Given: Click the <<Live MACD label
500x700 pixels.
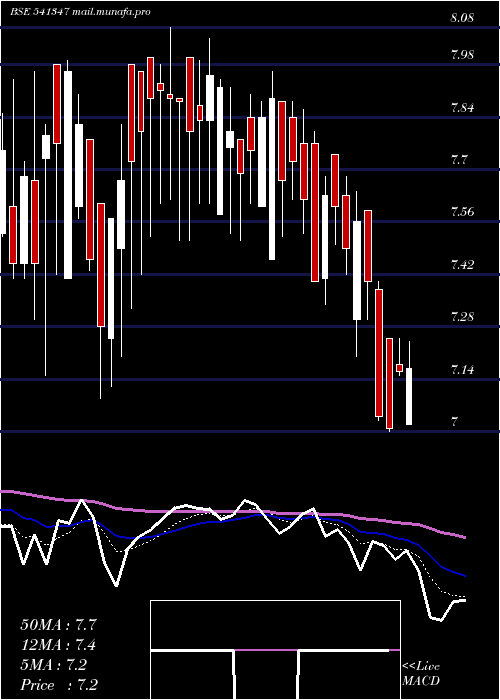Looking at the screenshot, I should (421, 674).
